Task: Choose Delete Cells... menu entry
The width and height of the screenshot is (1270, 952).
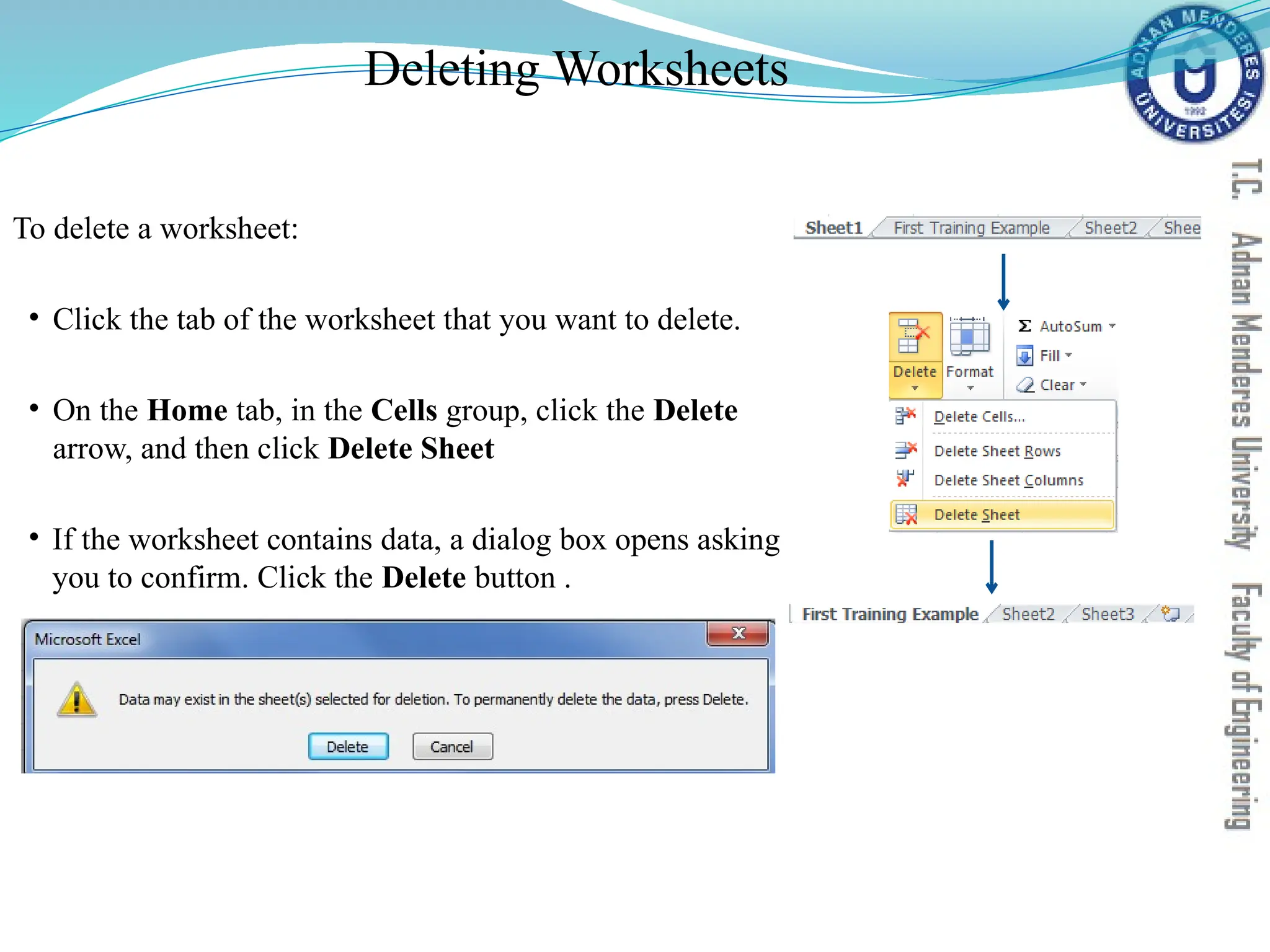Action: coord(1003,416)
